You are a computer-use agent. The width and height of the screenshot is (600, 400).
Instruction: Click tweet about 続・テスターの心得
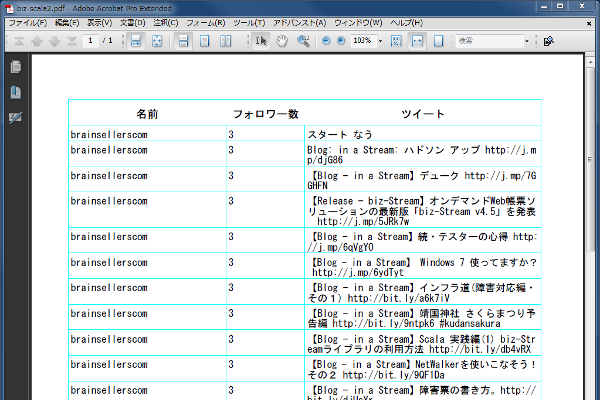(422, 242)
